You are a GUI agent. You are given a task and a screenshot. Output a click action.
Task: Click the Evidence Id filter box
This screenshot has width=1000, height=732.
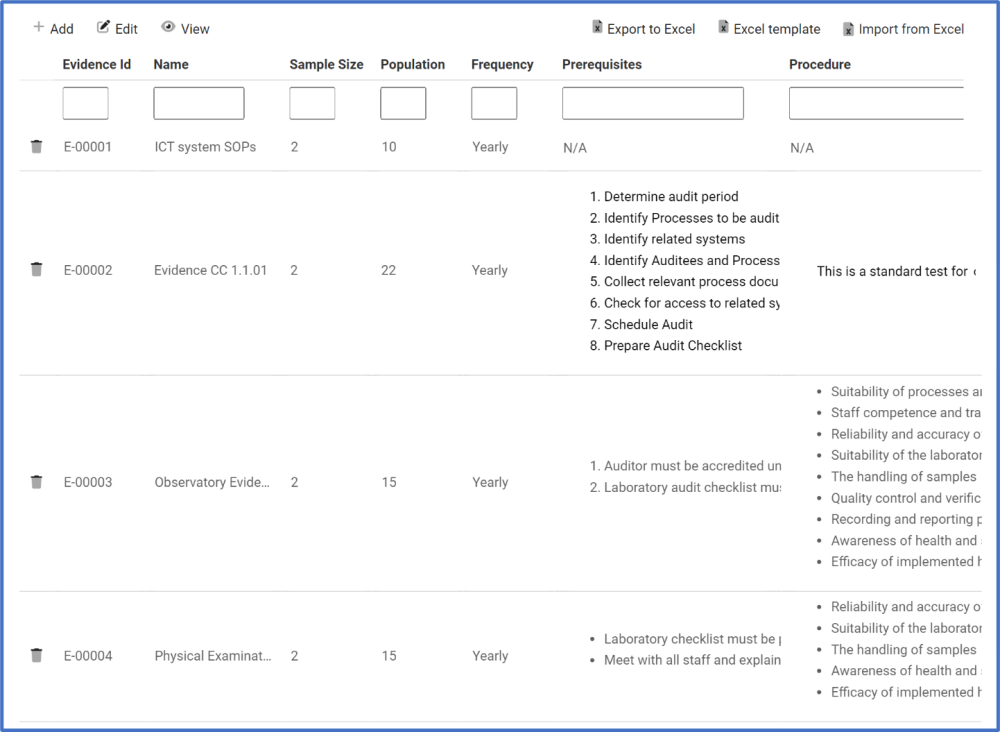[x=85, y=102]
